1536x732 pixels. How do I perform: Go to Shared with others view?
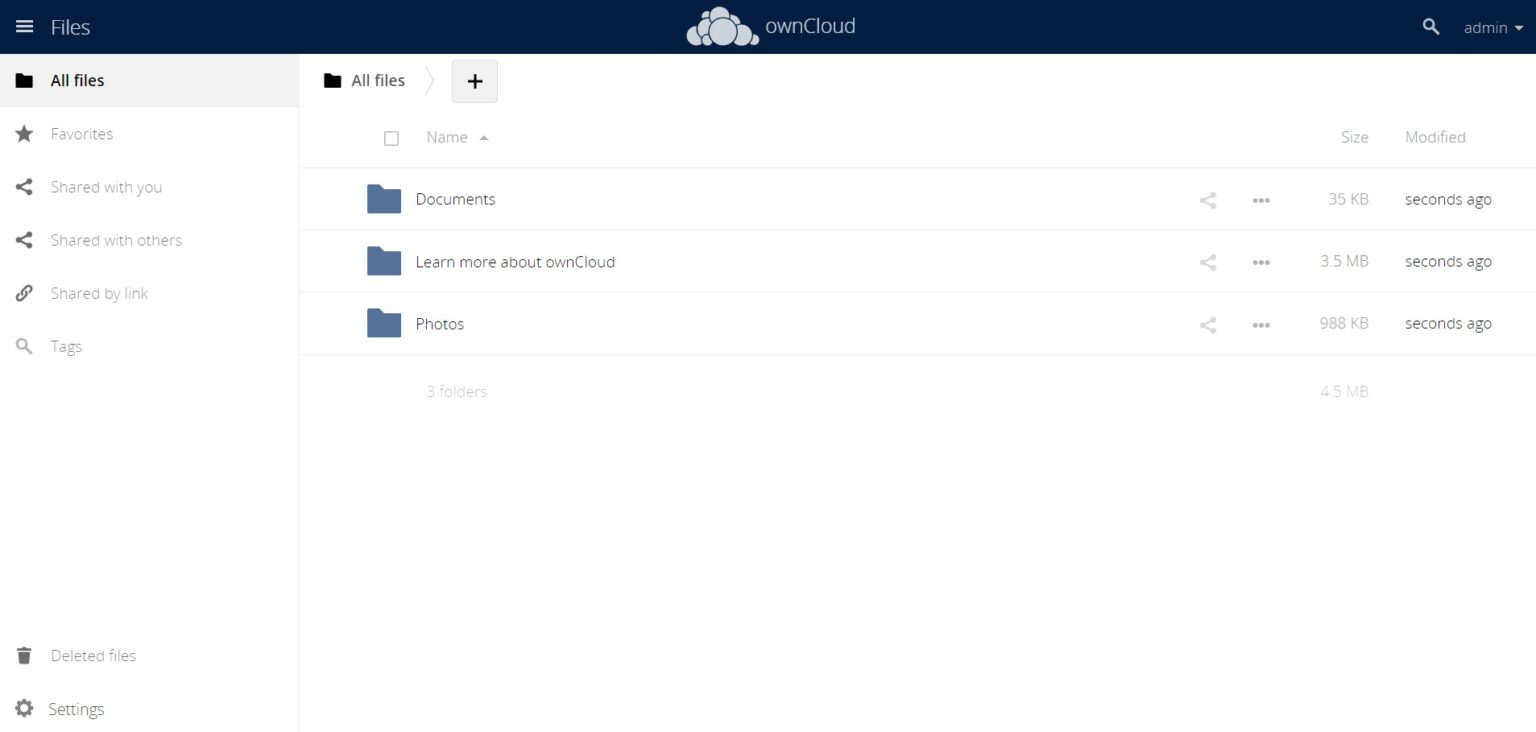(116, 240)
